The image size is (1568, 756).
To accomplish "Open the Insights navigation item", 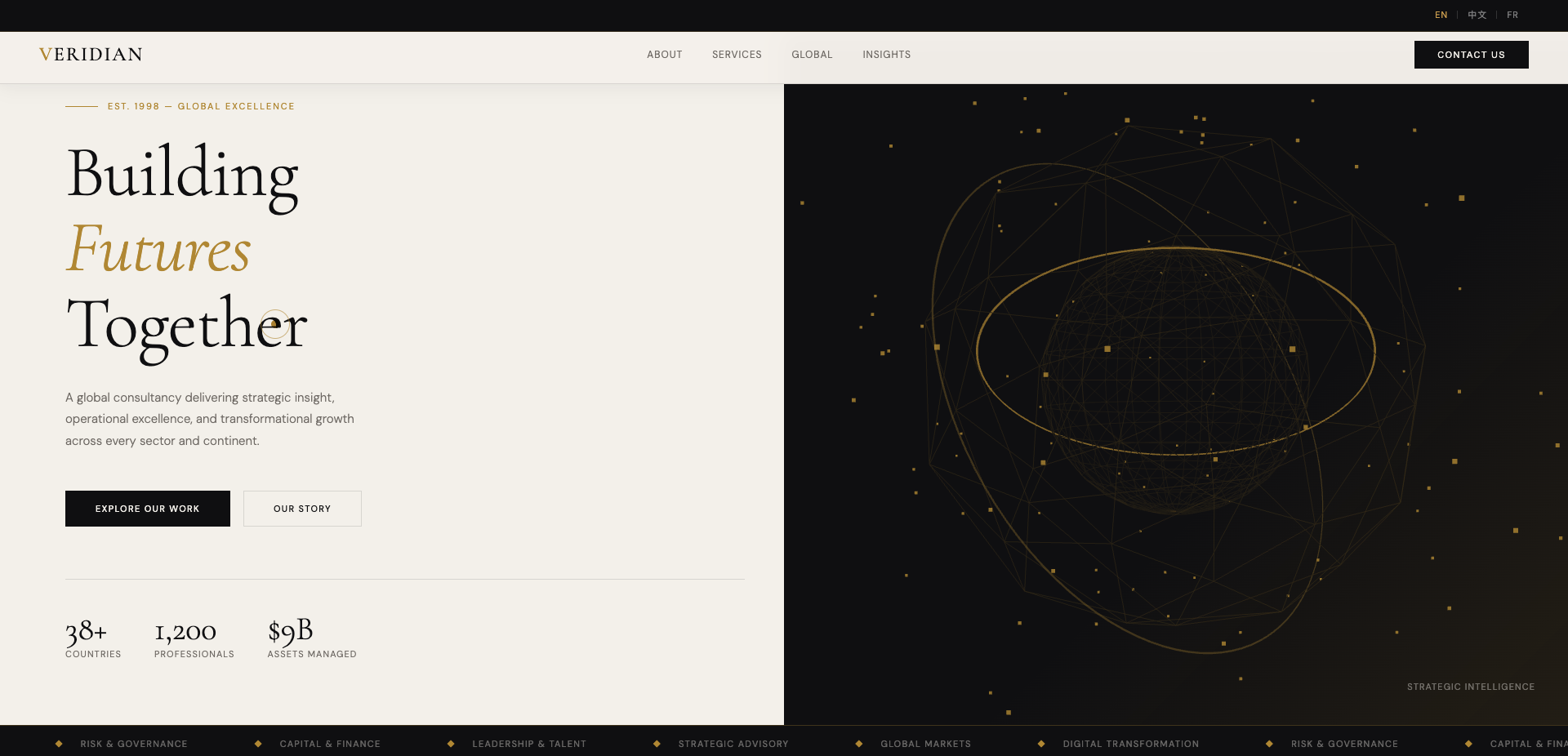I will [x=887, y=55].
